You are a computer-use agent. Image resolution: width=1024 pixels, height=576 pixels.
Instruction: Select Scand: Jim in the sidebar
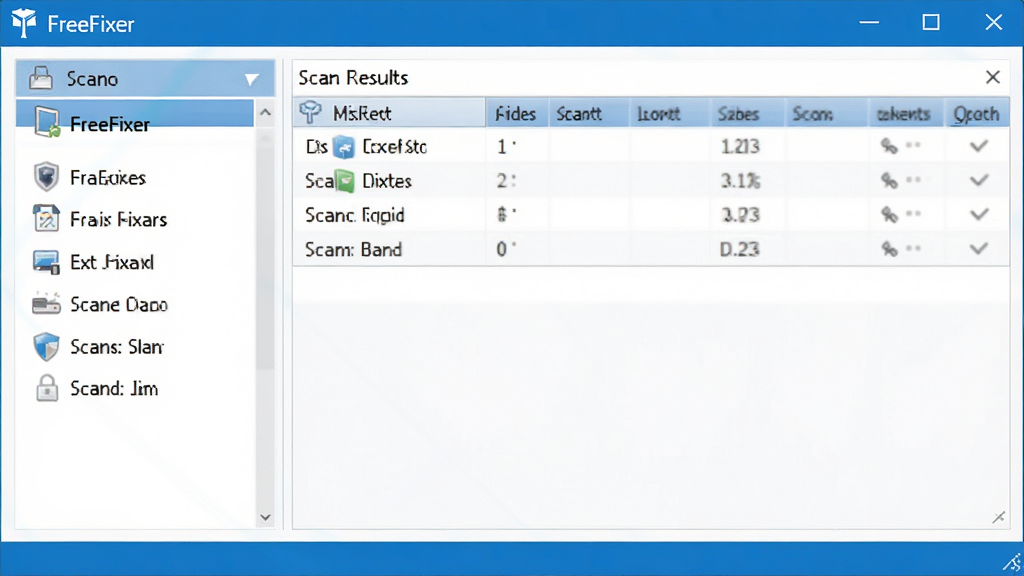pos(114,389)
